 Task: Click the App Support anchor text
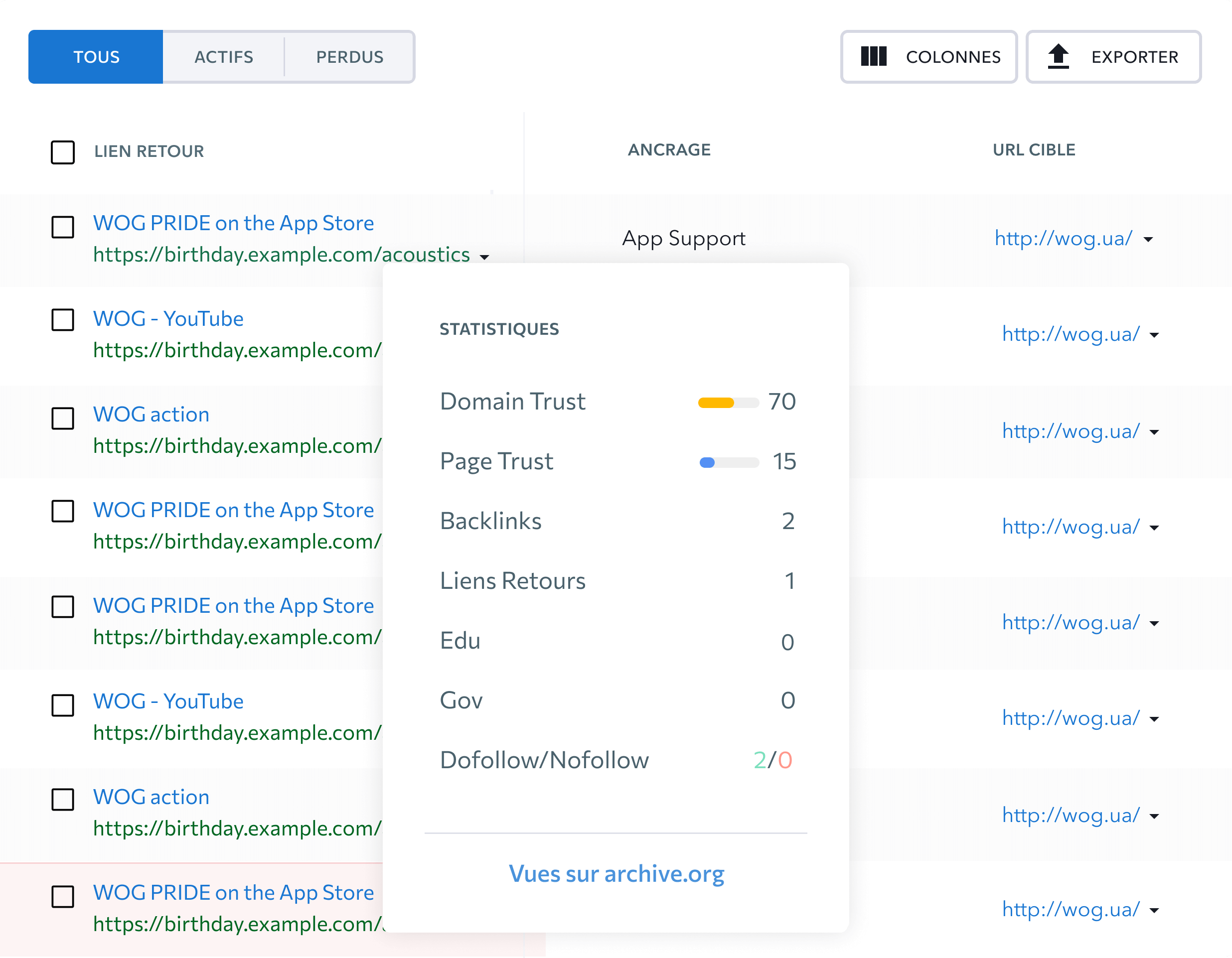(684, 239)
